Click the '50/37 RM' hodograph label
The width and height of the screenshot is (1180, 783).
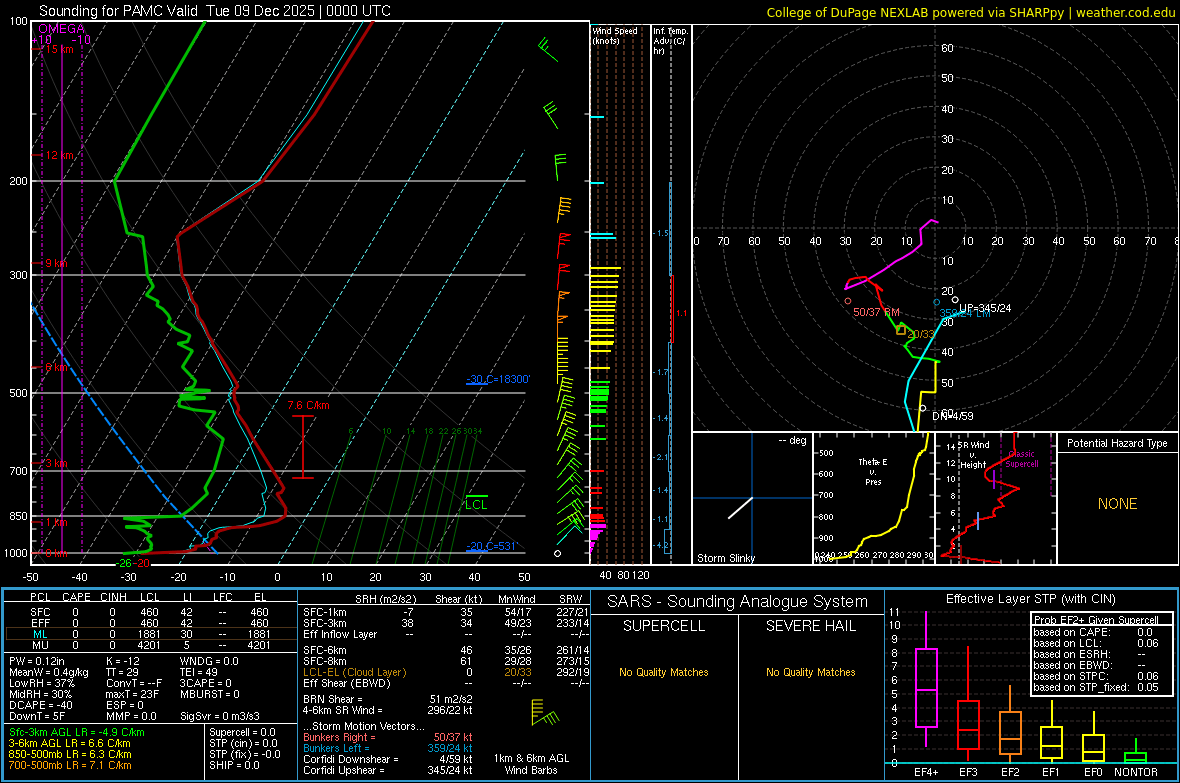876,312
